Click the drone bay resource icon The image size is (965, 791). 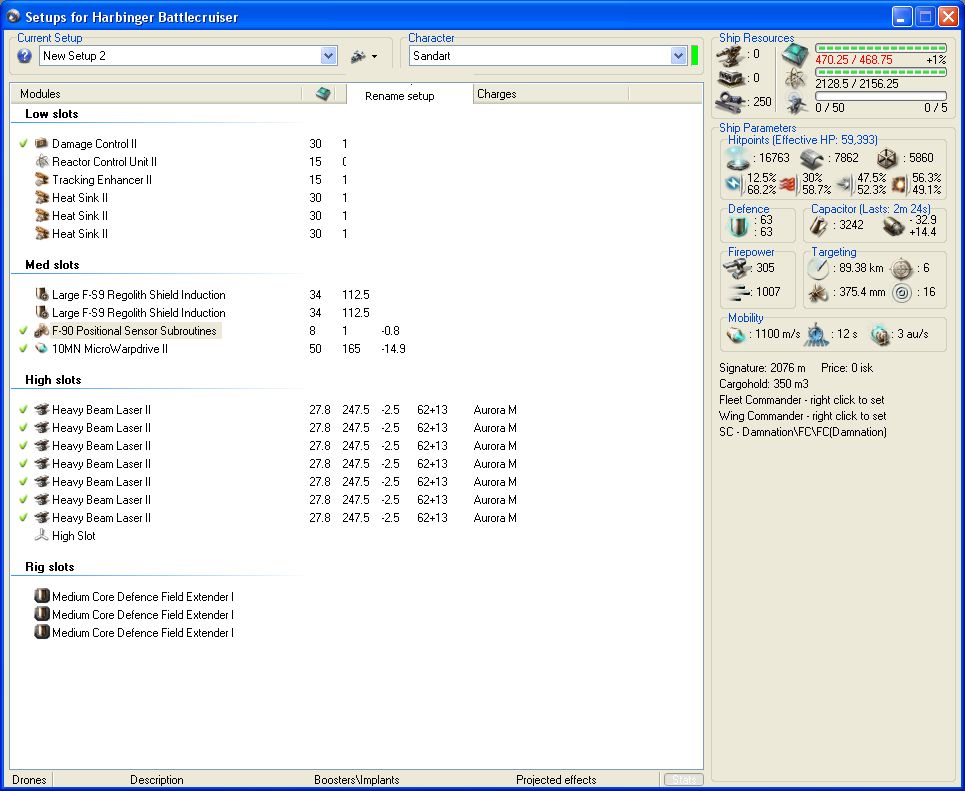pos(796,103)
